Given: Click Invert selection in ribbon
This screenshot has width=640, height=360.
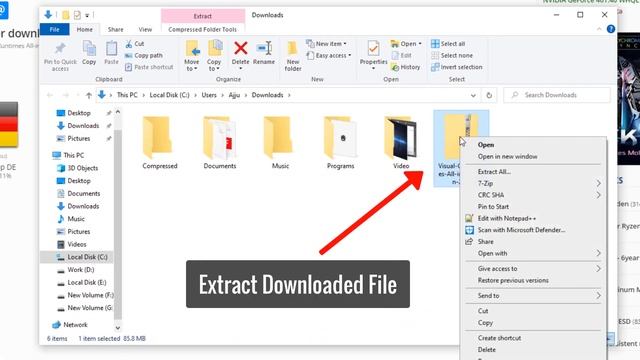Looking at the screenshot, I should click(x=457, y=67).
